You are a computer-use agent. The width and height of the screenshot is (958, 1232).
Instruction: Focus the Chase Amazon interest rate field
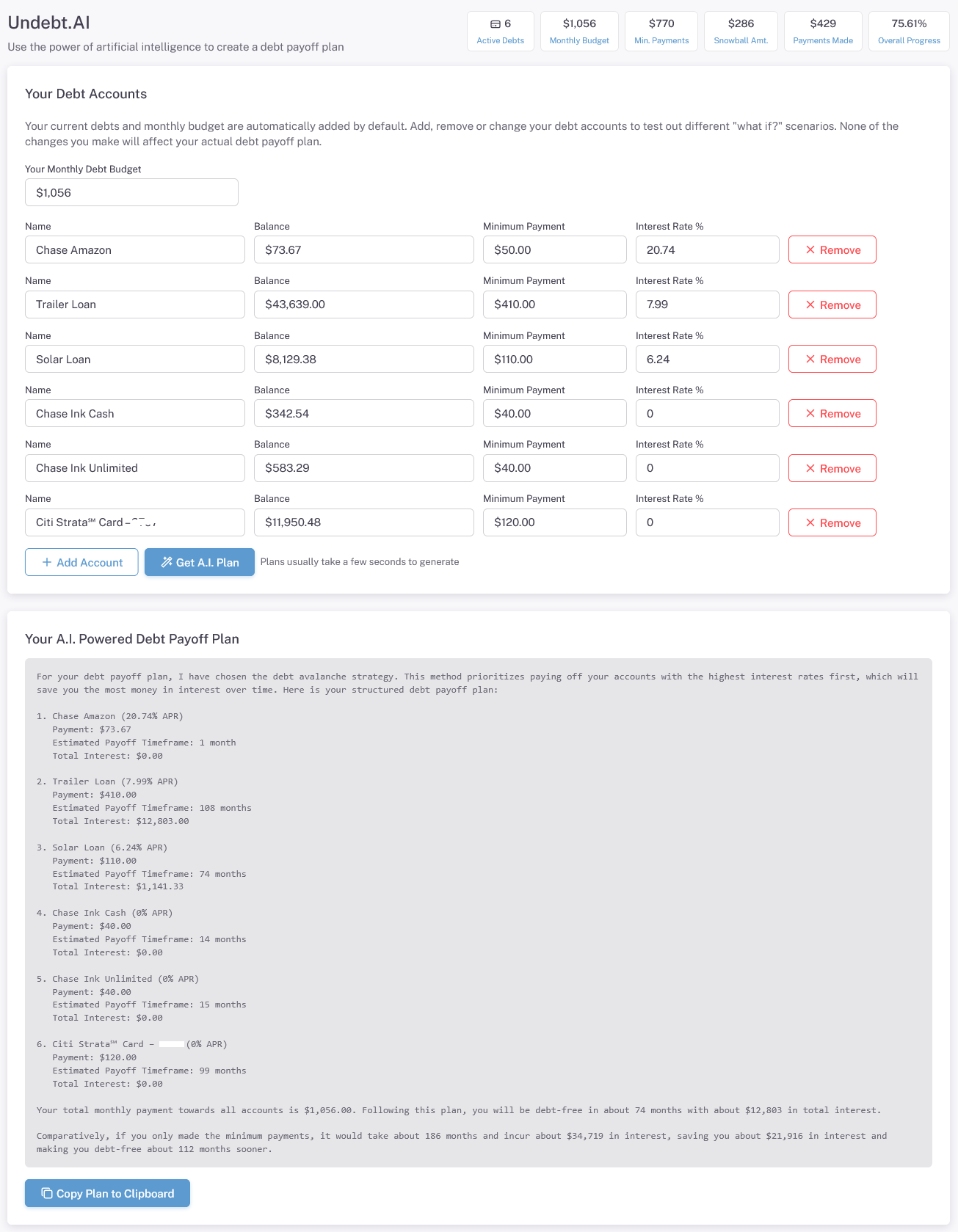[x=708, y=249]
